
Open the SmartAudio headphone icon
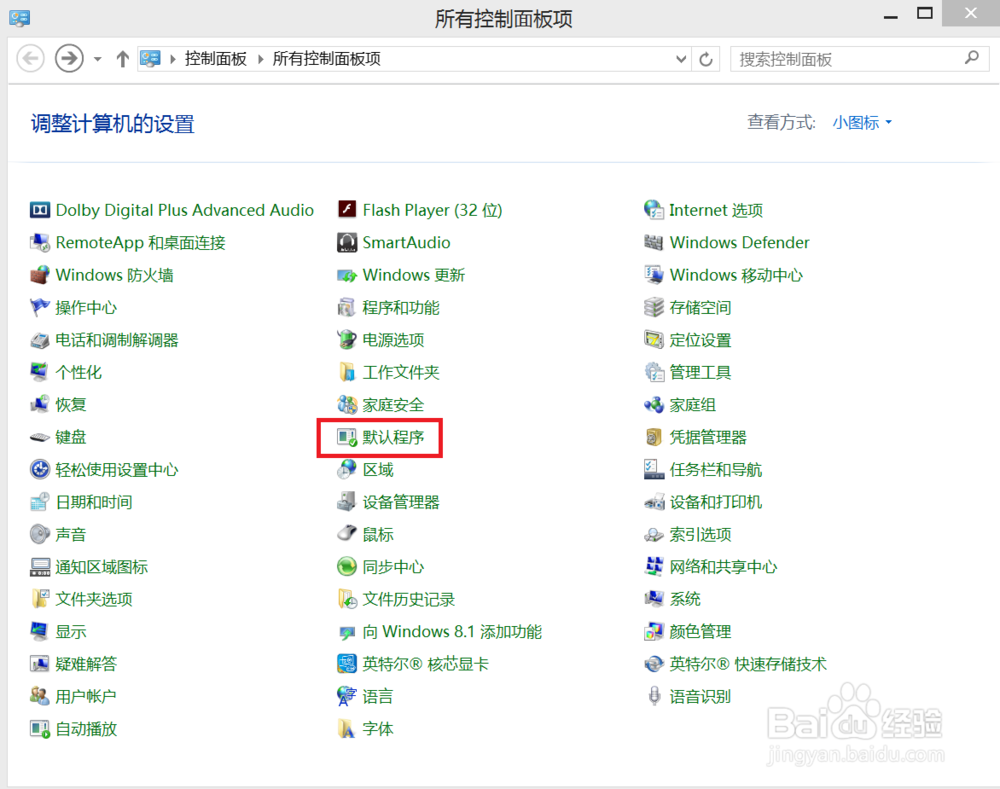point(346,242)
